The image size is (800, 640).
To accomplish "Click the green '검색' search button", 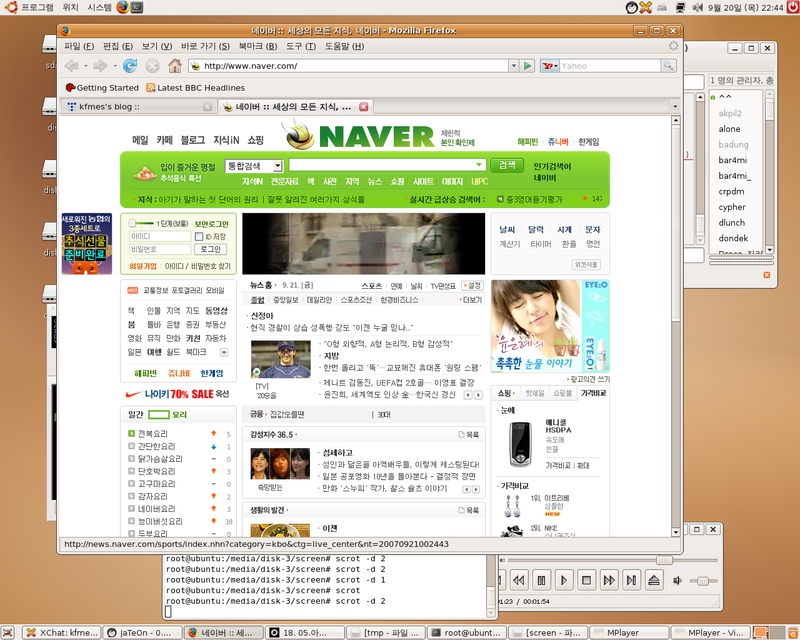I will [x=507, y=165].
